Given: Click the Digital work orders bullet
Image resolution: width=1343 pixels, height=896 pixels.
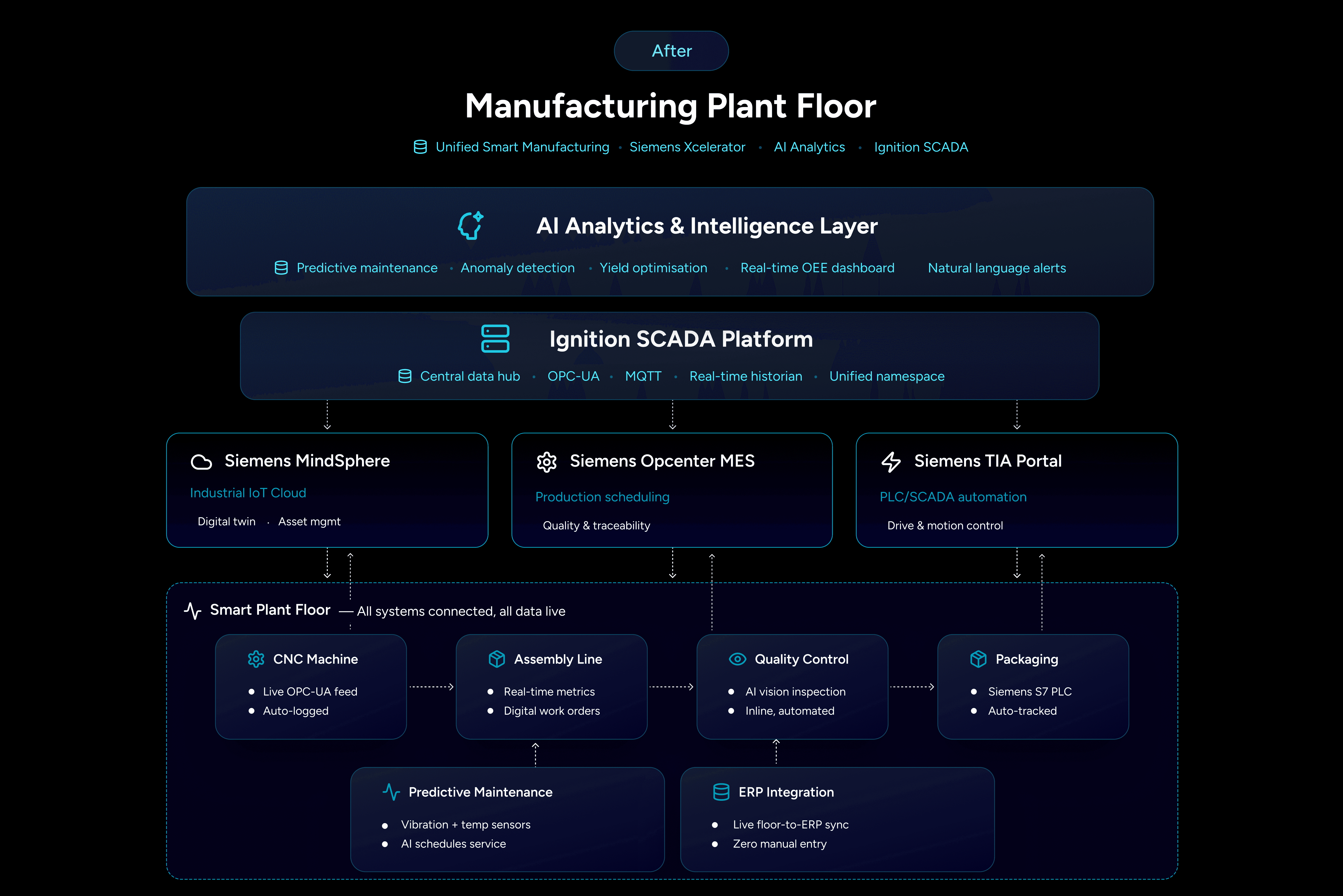Looking at the screenshot, I should pyautogui.click(x=551, y=711).
